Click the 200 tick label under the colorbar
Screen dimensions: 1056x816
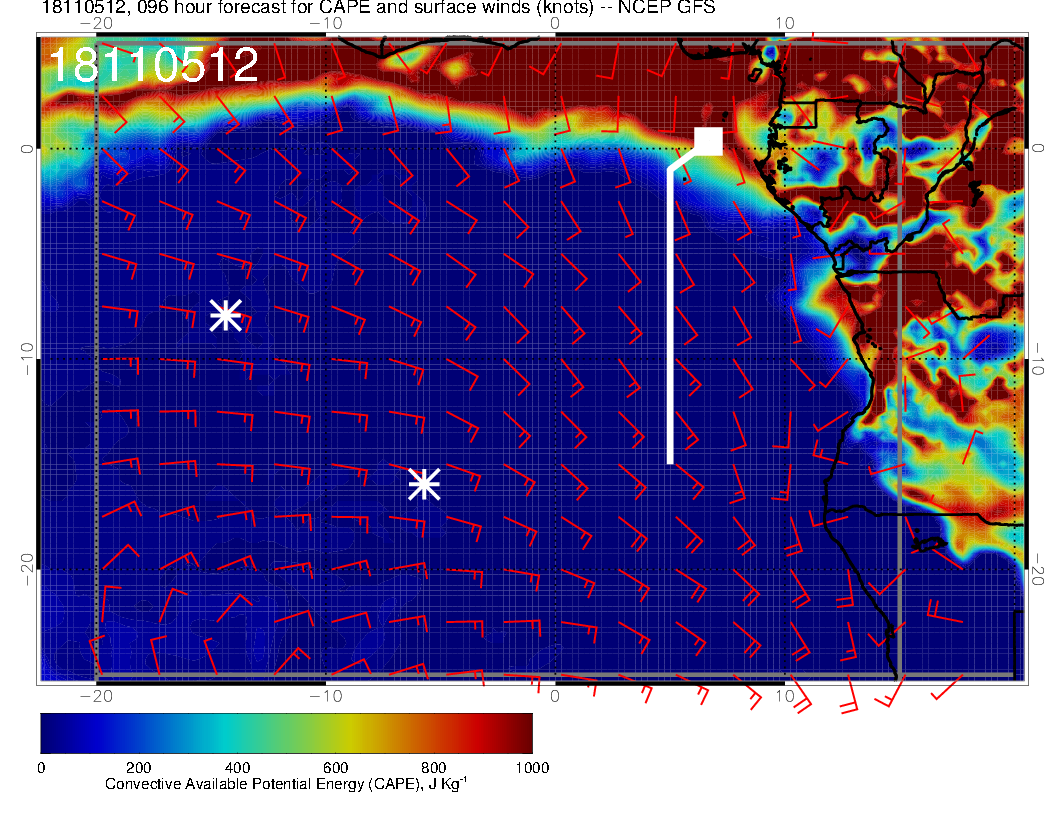pos(138,768)
